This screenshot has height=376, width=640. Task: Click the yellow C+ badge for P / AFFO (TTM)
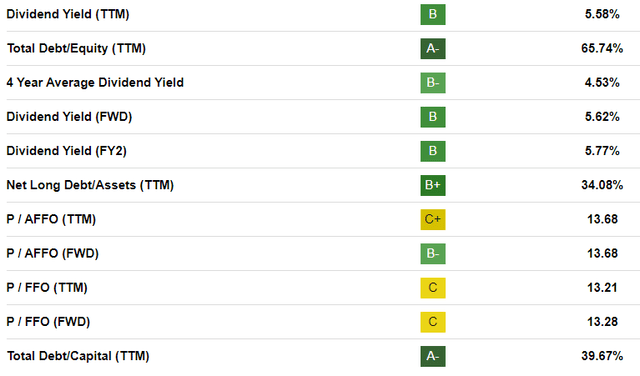pyautogui.click(x=433, y=219)
